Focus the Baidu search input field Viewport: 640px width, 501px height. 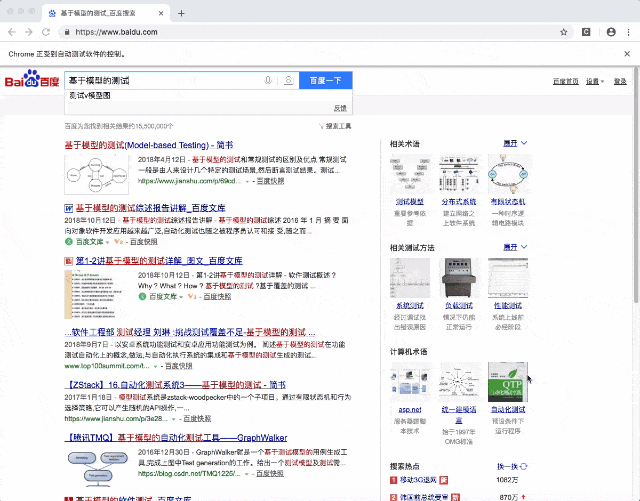(x=163, y=80)
